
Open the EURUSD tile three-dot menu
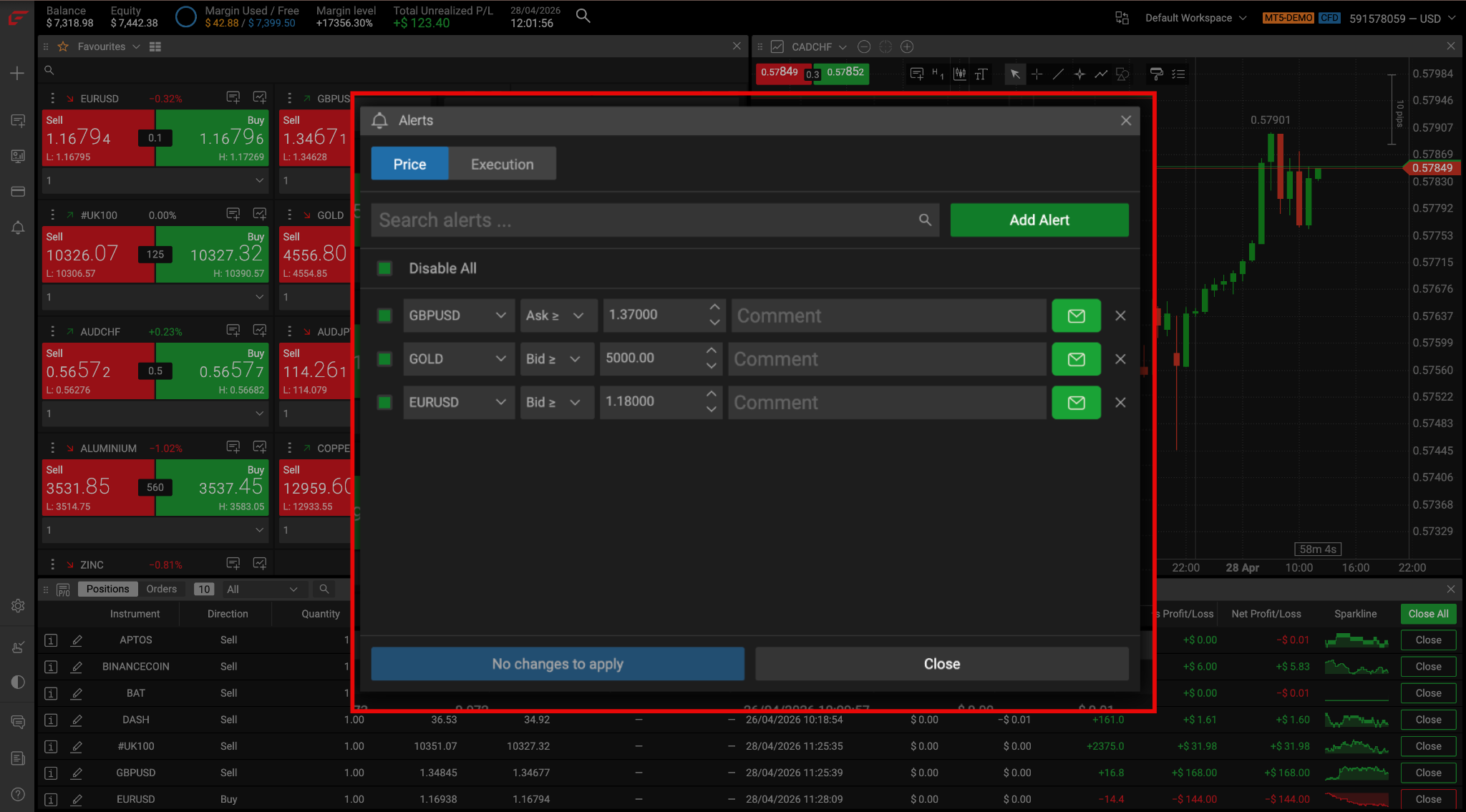pyautogui.click(x=52, y=98)
